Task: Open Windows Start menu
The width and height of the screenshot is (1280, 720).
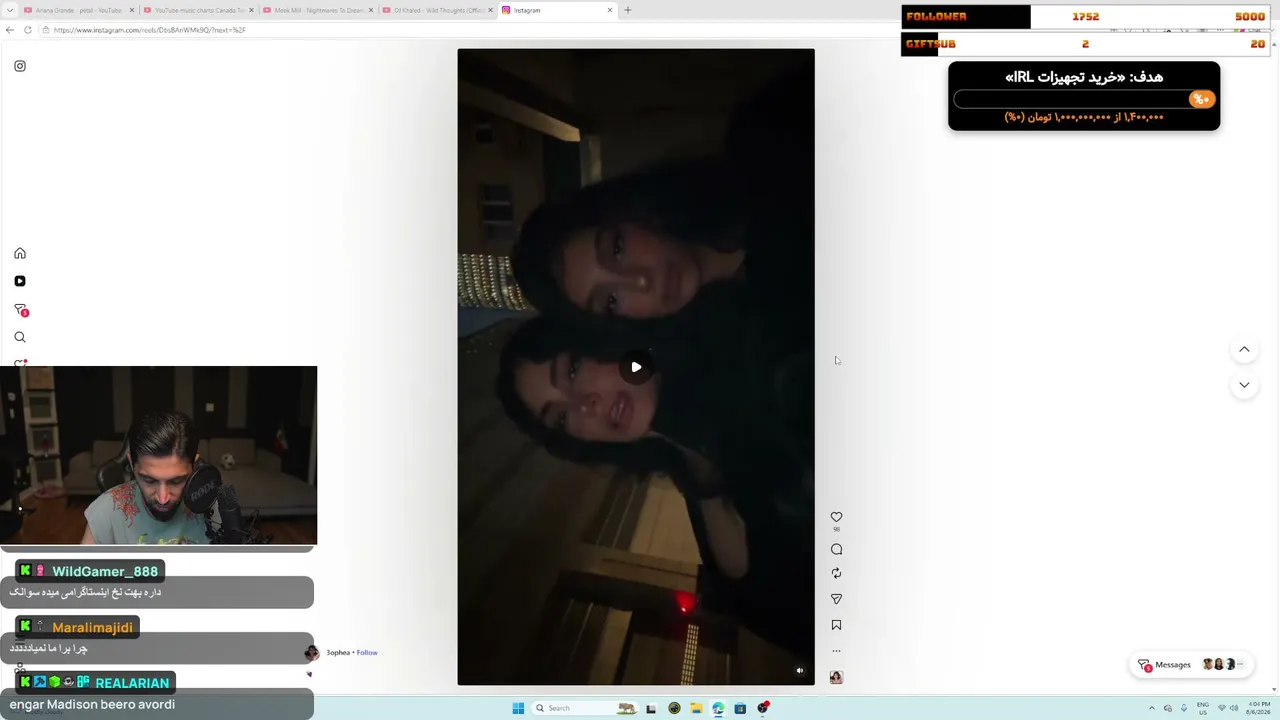Action: tap(518, 708)
